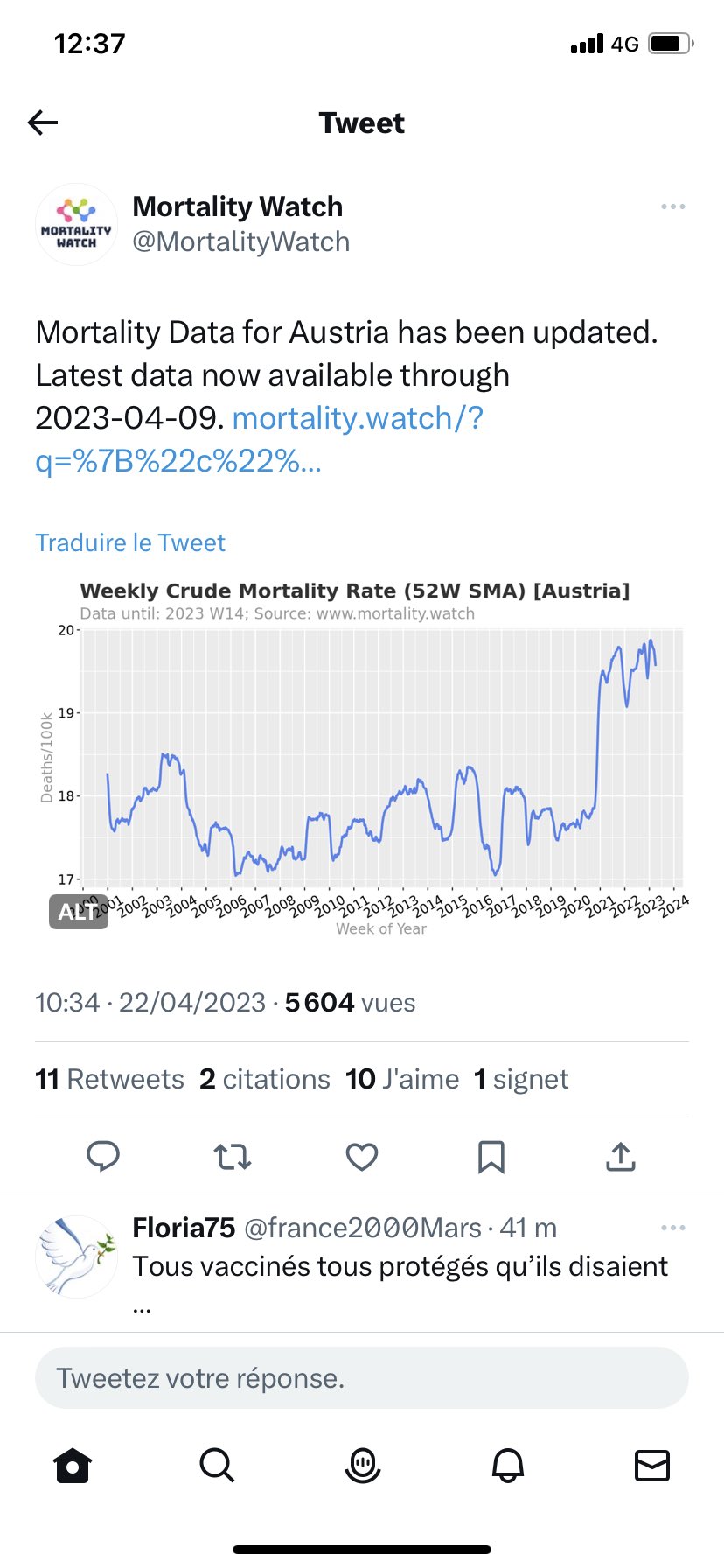Bookmark the tweet with the bookmark icon
This screenshot has width=724, height=1568.
point(491,1156)
